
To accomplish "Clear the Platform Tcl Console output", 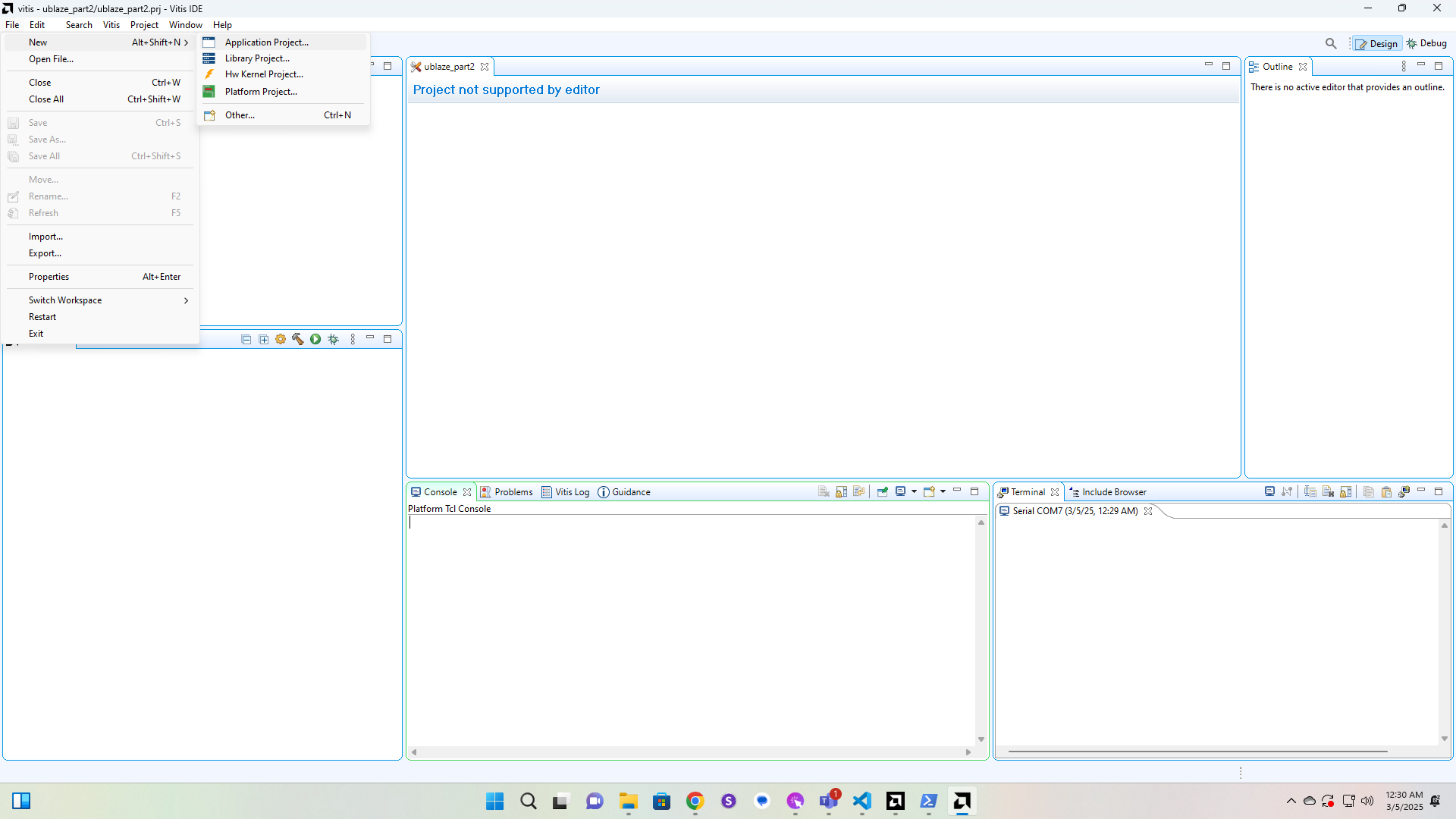I will 824,491.
